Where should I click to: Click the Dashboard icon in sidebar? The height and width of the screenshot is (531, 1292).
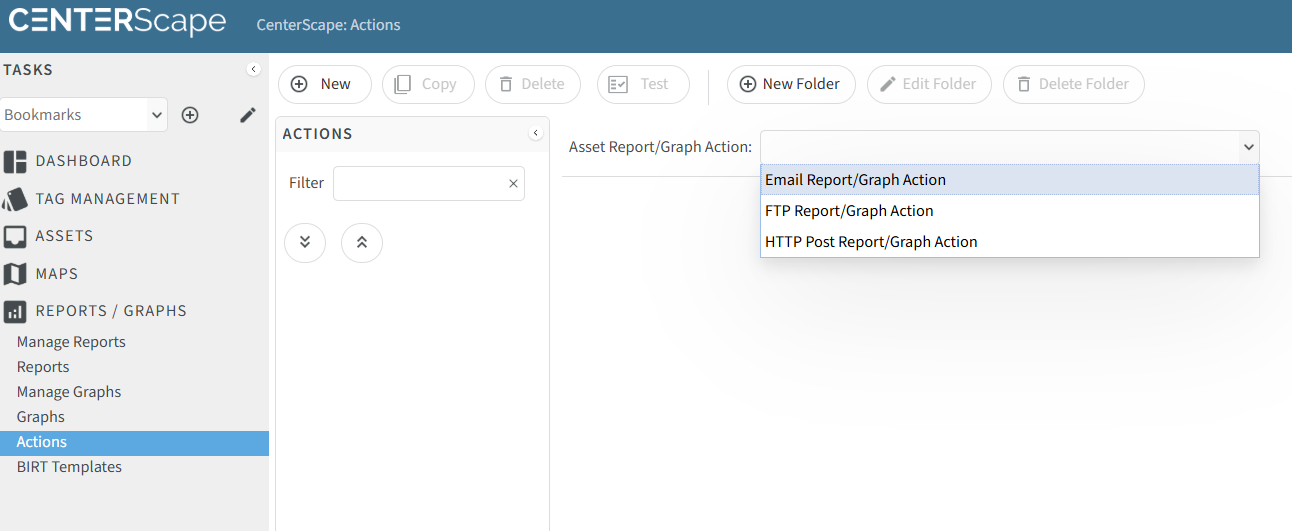point(15,161)
